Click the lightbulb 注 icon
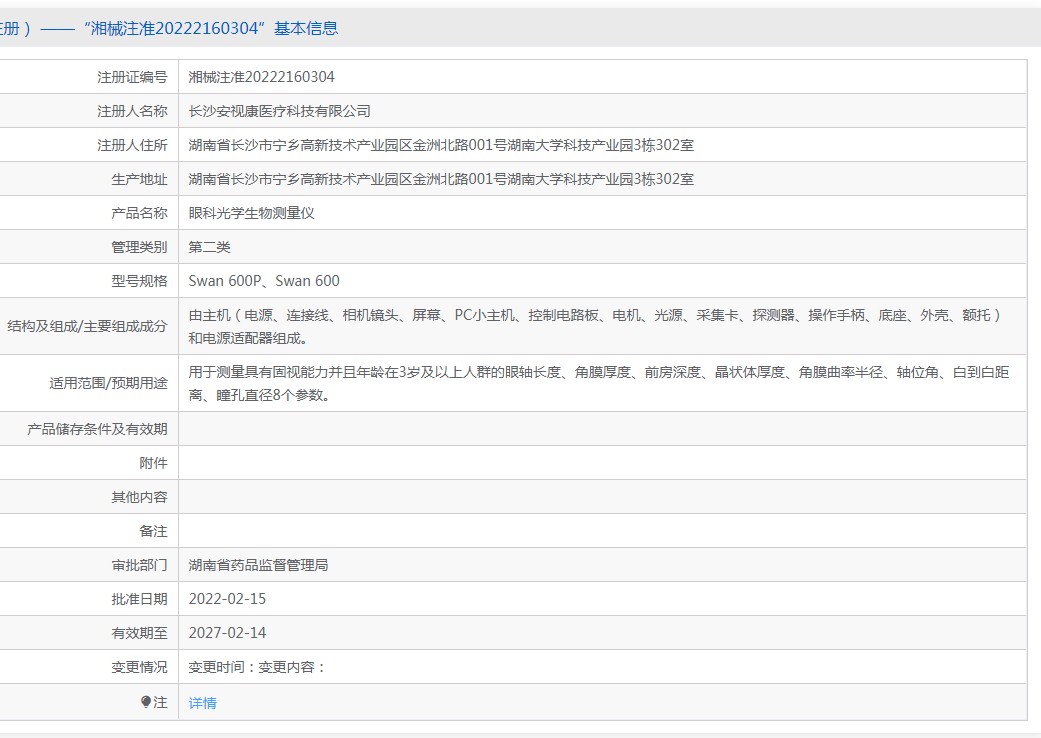Viewport: 1041px width, 738px height. (x=146, y=701)
